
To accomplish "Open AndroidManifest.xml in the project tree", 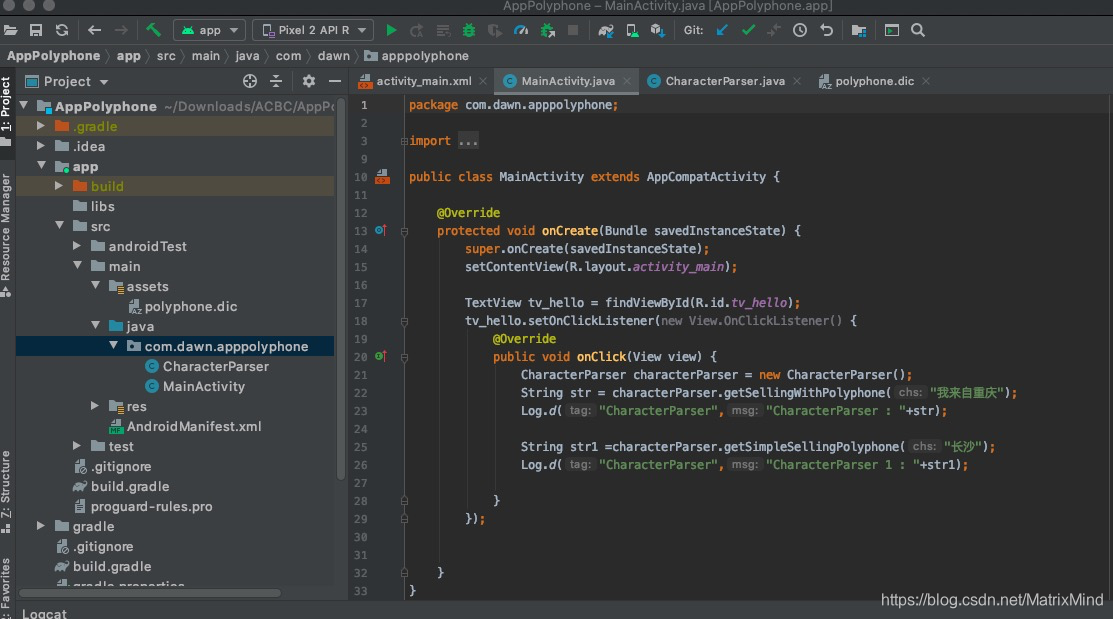I will pos(193,426).
